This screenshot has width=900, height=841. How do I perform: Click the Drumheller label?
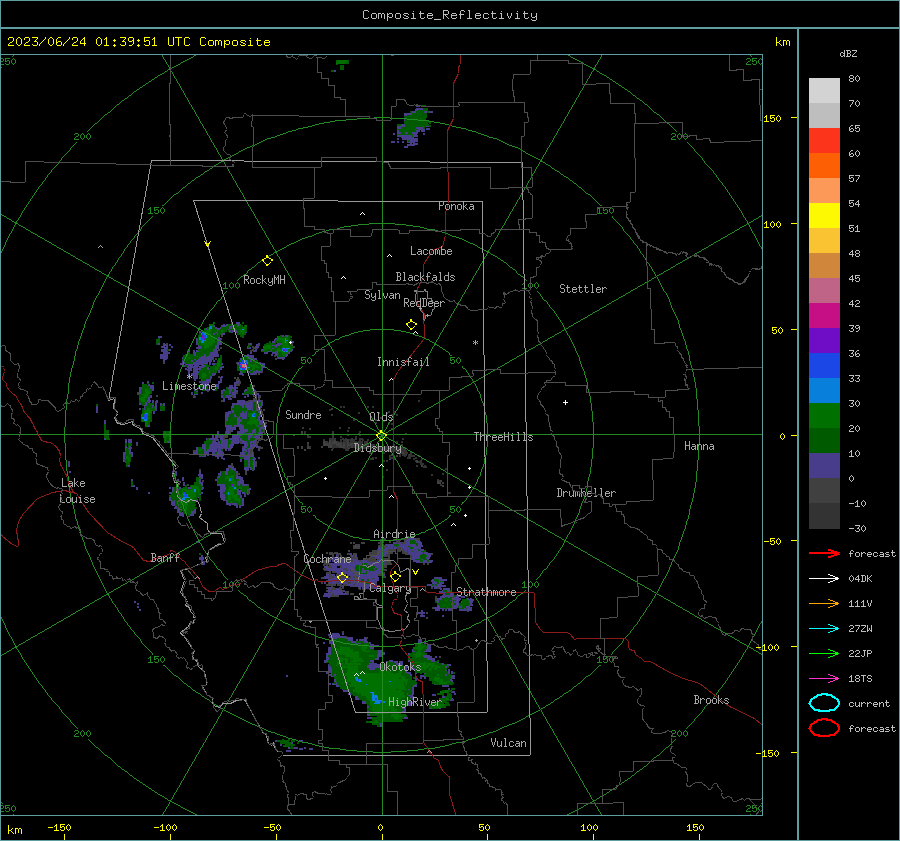click(x=586, y=493)
